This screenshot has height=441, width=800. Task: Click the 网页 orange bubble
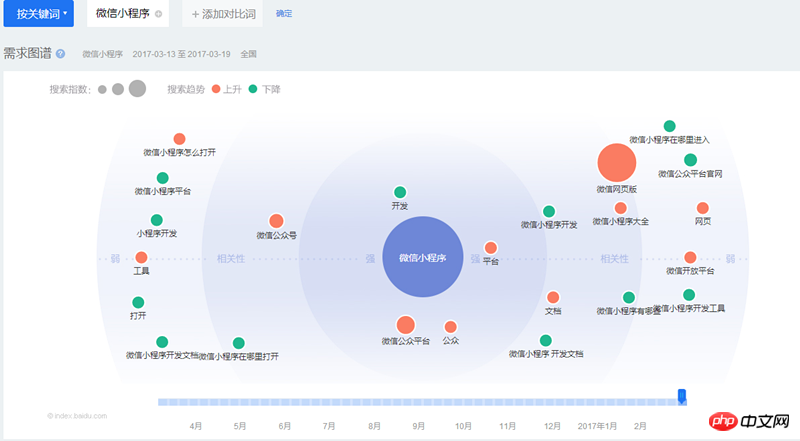pos(703,208)
